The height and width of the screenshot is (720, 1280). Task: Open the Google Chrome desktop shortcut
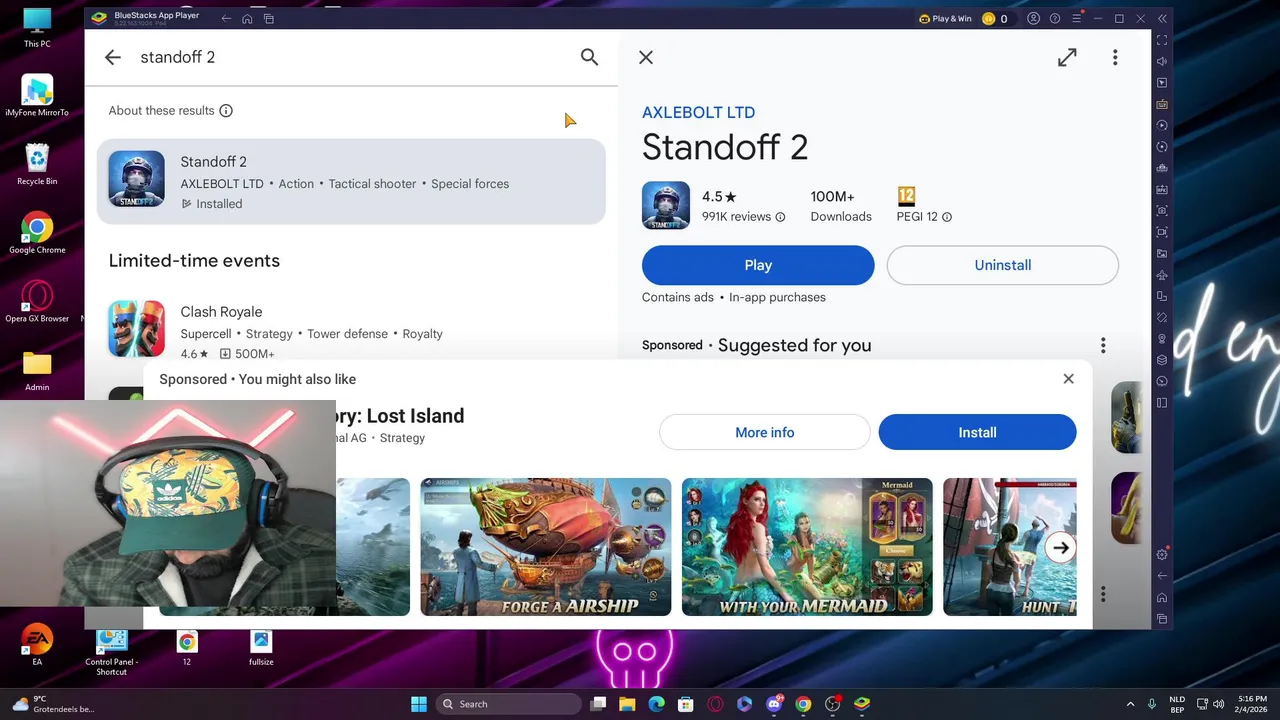pyautogui.click(x=37, y=234)
